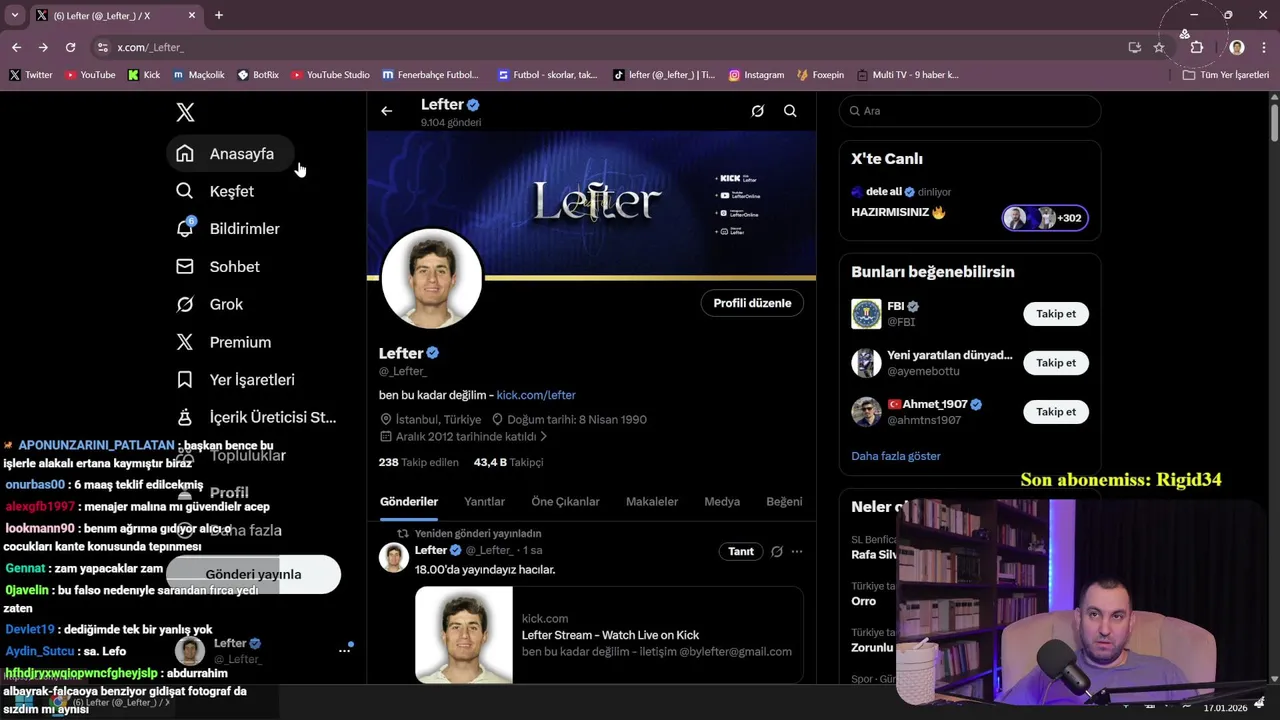Follow FBI with Takip et

pos(1056,314)
